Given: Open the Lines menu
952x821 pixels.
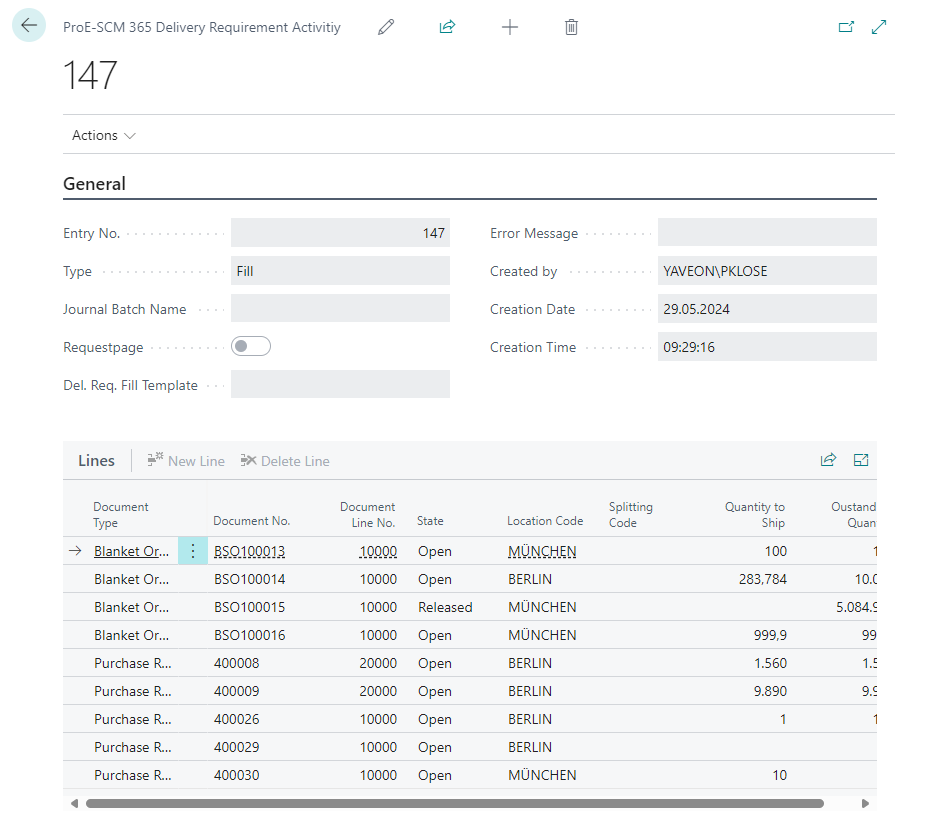Looking at the screenshot, I should click(97, 460).
